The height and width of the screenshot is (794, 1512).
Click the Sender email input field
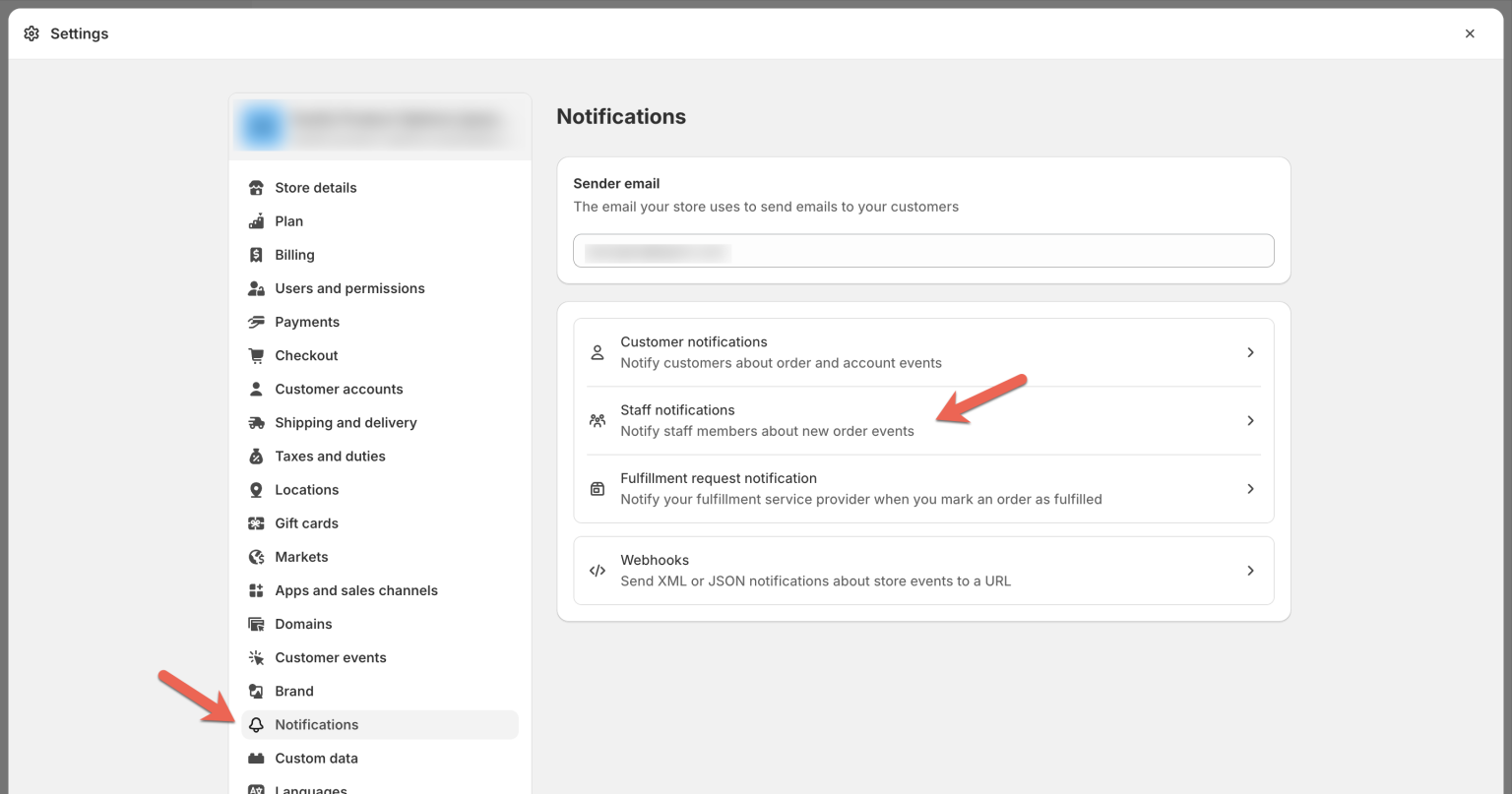[x=923, y=251]
